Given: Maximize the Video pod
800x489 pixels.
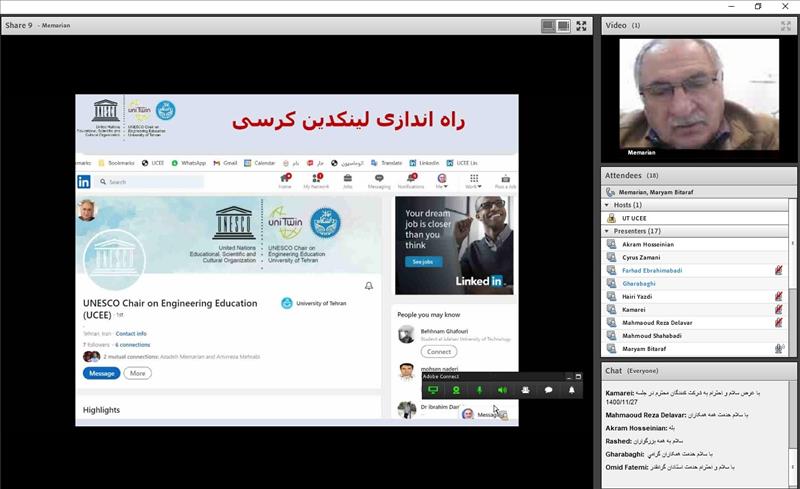Looking at the screenshot, I should point(785,26).
